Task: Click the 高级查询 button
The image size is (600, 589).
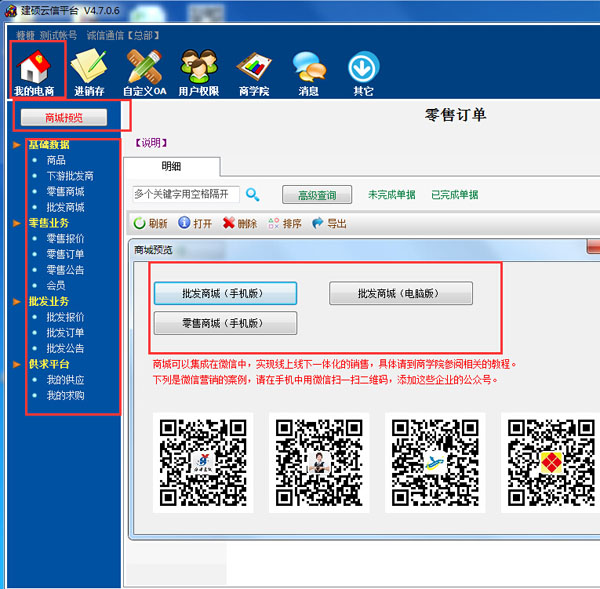Action: (317, 195)
